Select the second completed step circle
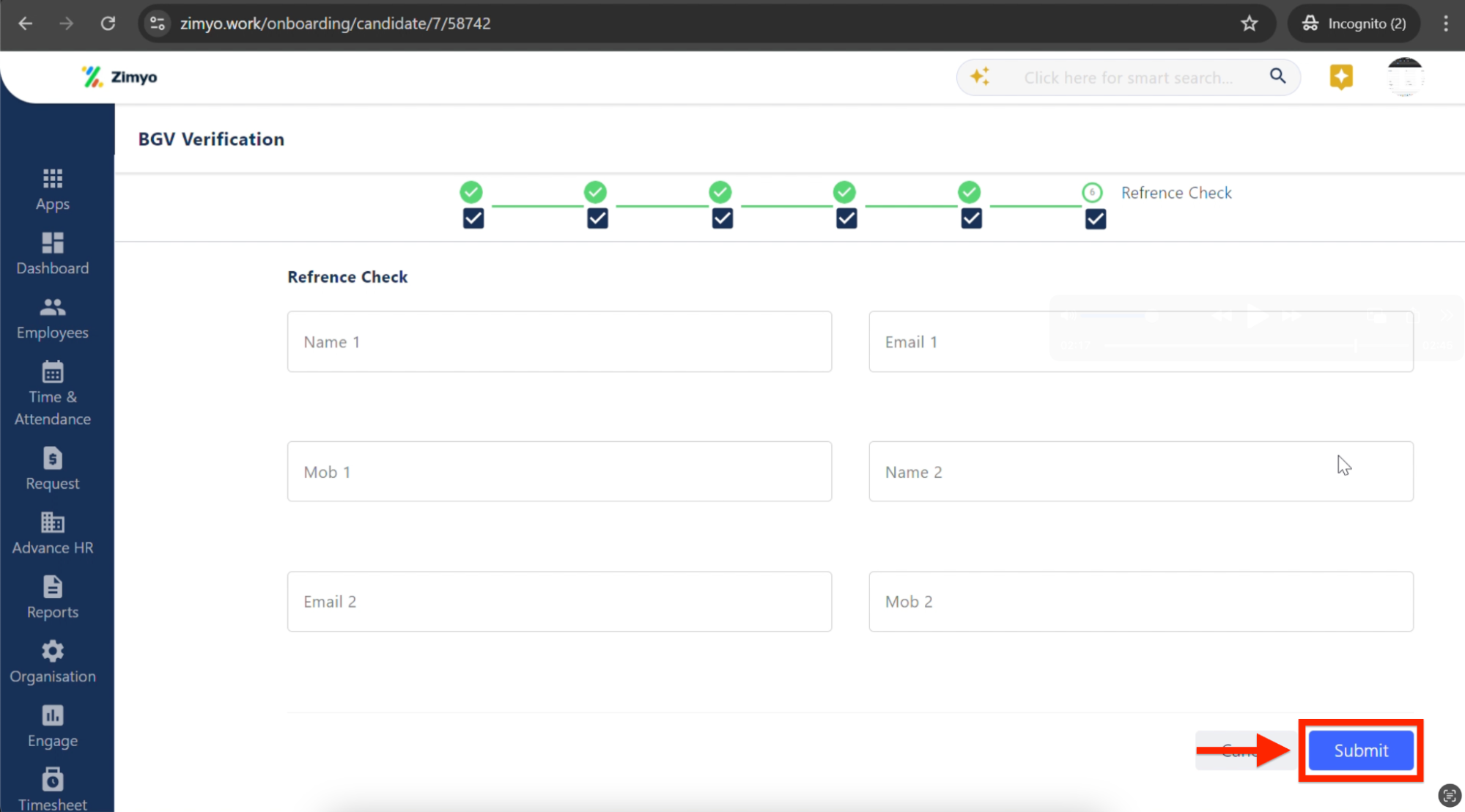Screen dimensions: 1465x812 click(x=595, y=192)
